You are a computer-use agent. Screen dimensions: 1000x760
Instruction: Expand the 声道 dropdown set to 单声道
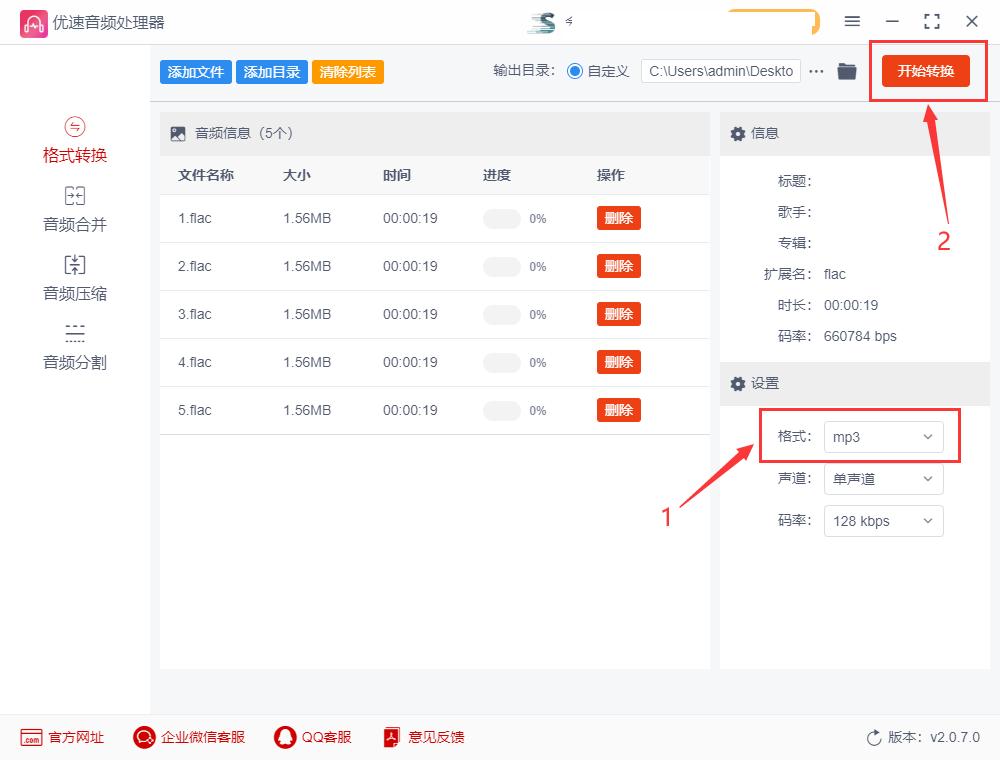(883, 479)
